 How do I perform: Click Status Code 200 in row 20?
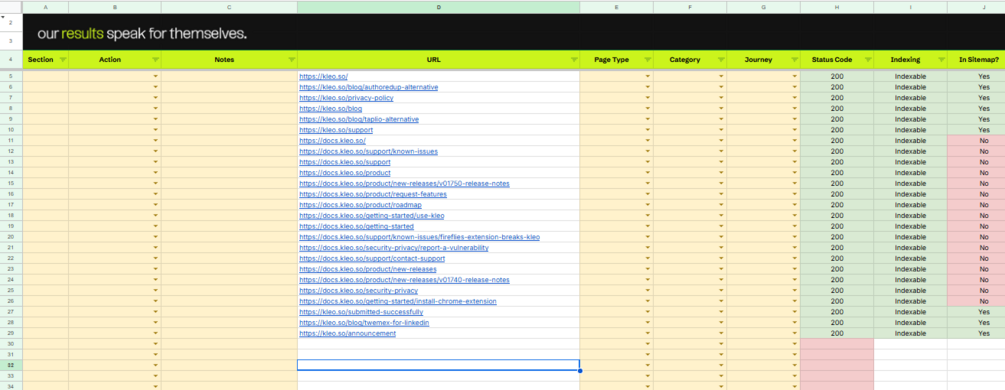(837, 237)
